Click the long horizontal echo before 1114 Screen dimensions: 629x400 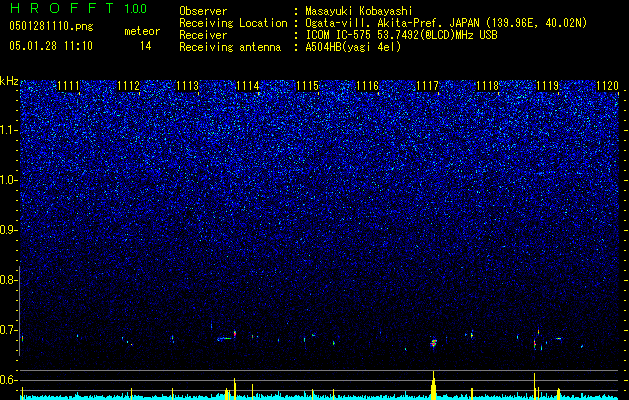(225, 339)
